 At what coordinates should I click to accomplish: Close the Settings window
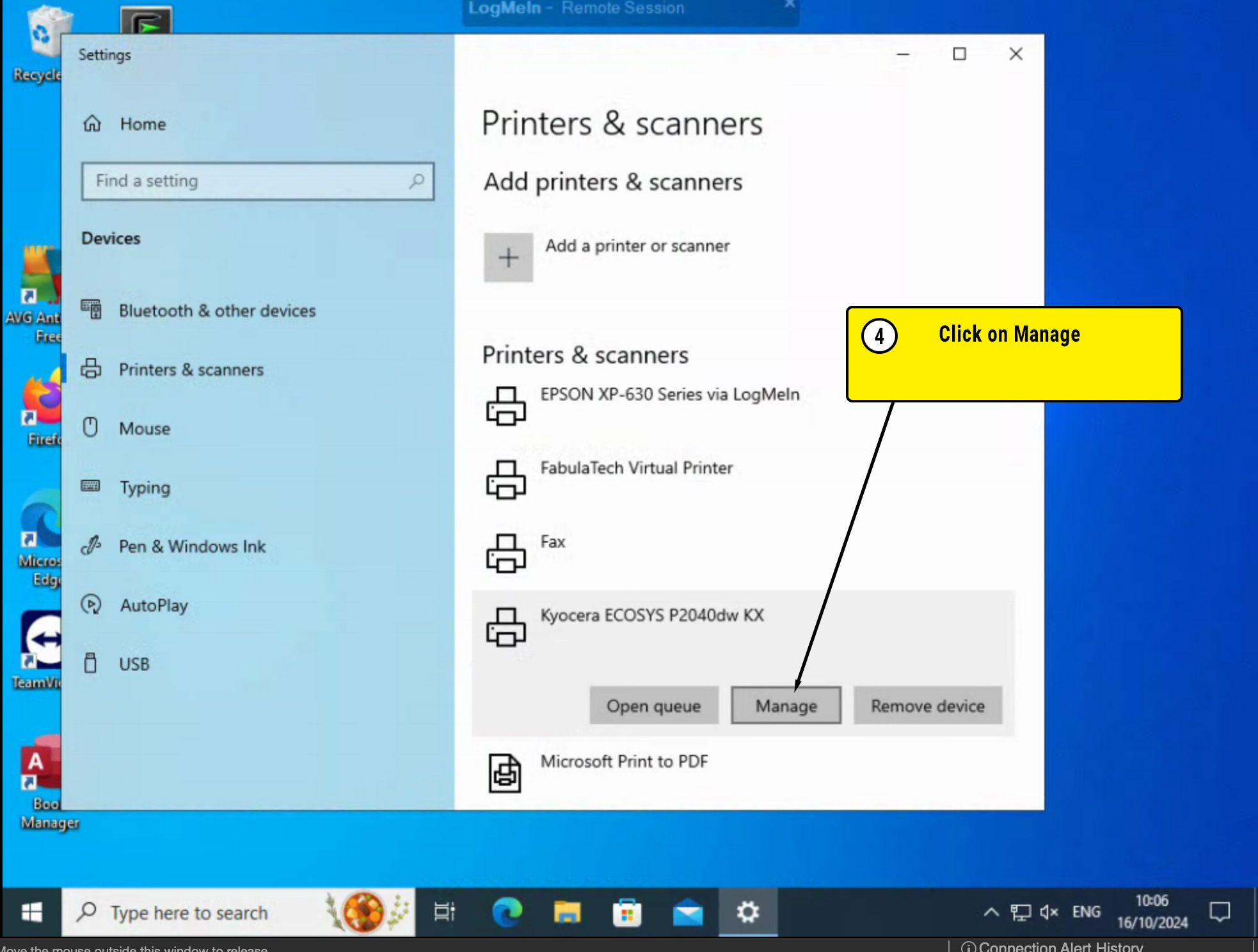click(1015, 54)
